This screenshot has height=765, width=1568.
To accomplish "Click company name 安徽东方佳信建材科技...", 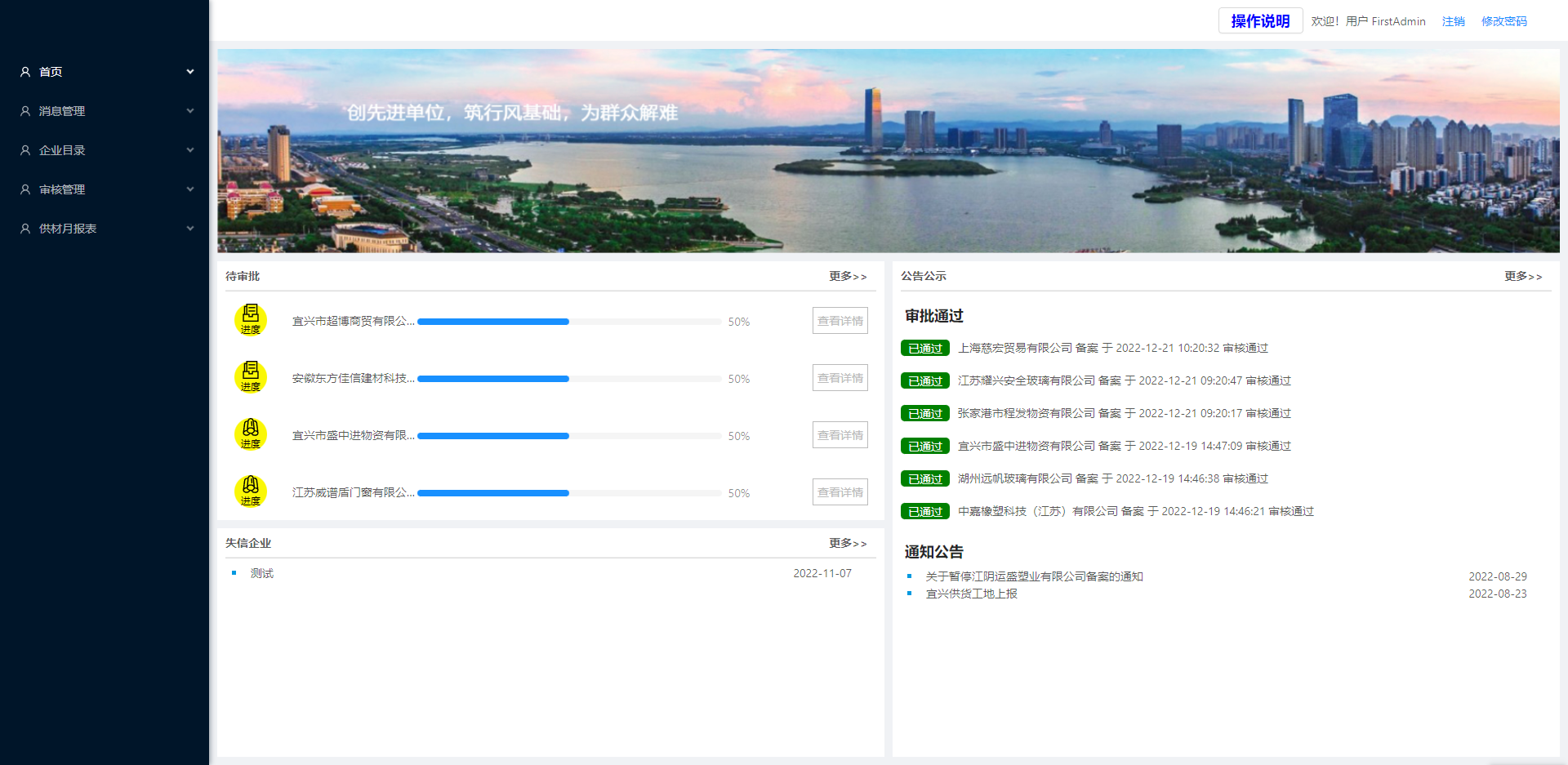I will click(x=353, y=378).
